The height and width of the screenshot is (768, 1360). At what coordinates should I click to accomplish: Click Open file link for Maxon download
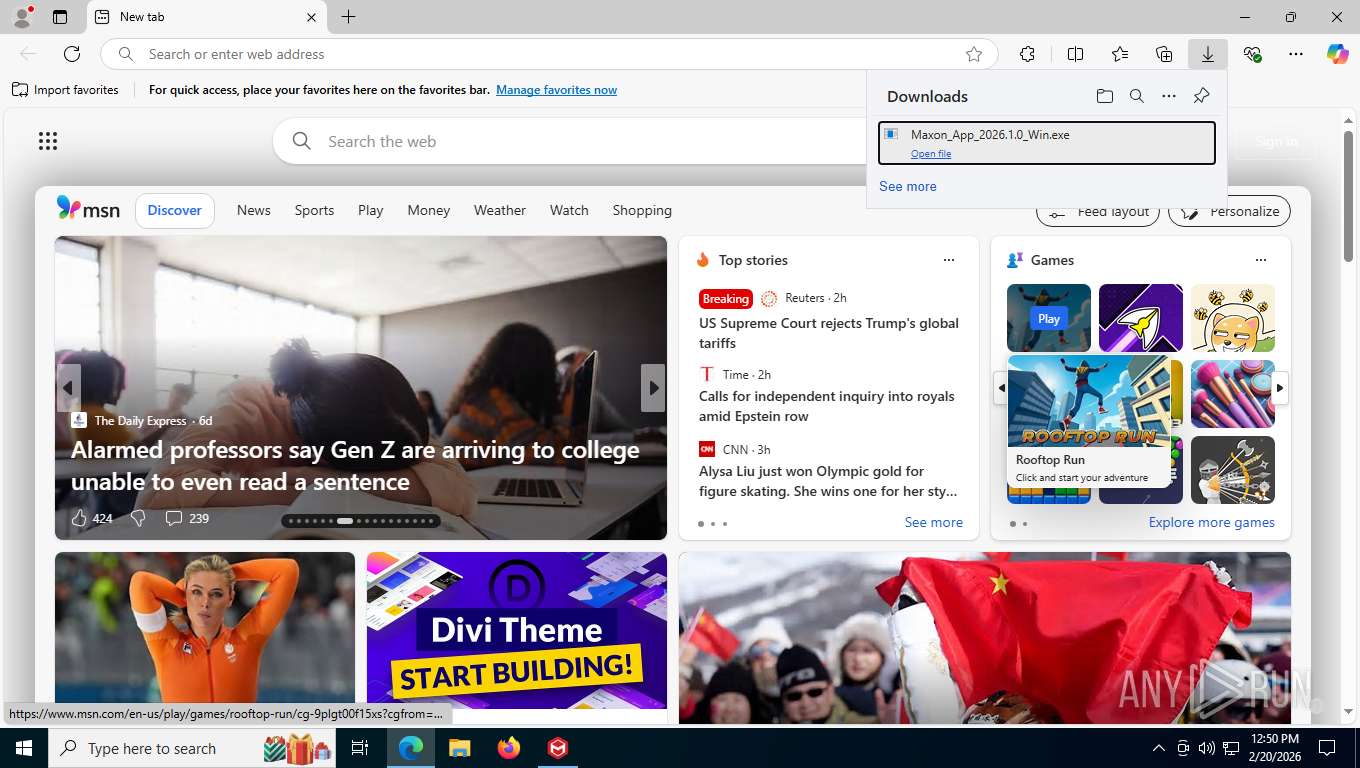pos(931,154)
